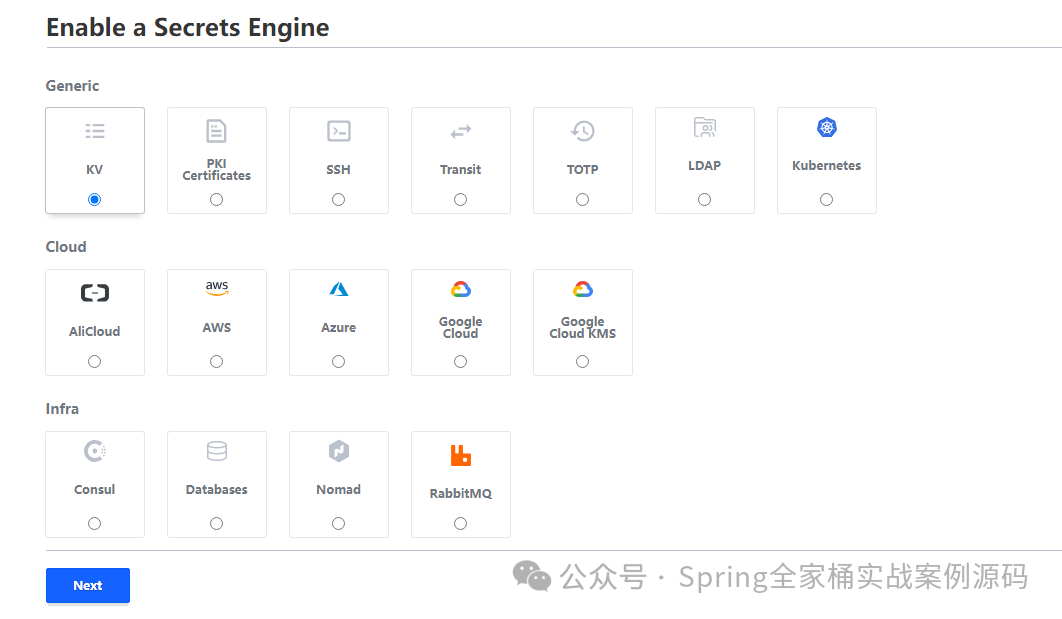Viewport: 1062px width, 619px height.
Task: Click the AWS logo icon
Action: click(217, 288)
